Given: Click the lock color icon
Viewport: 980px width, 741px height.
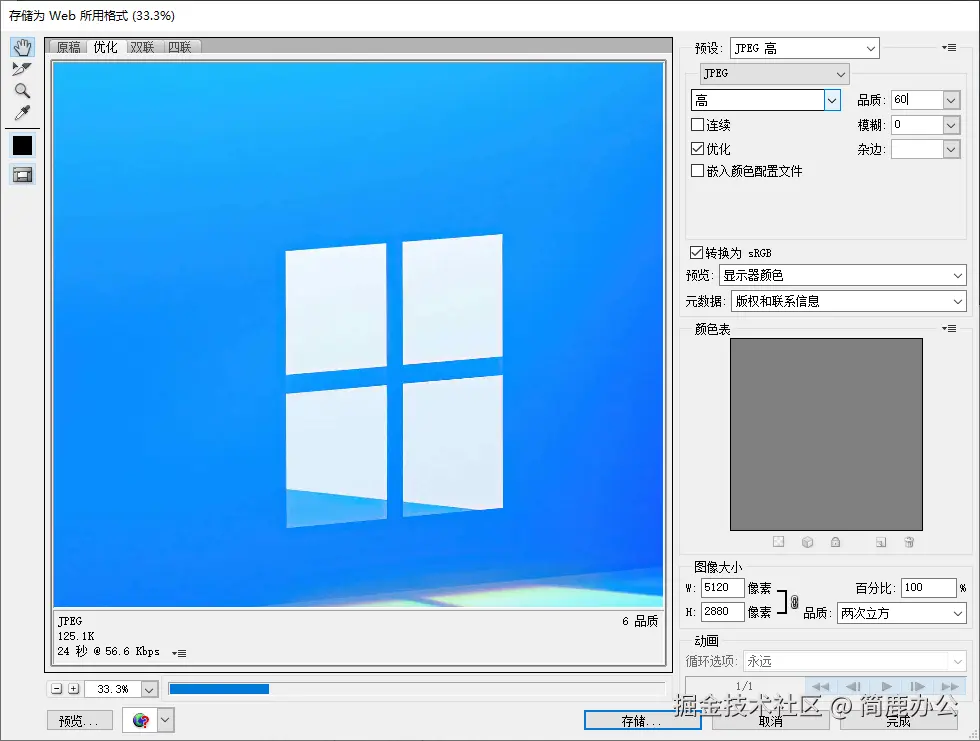Looking at the screenshot, I should pyautogui.click(x=836, y=542).
